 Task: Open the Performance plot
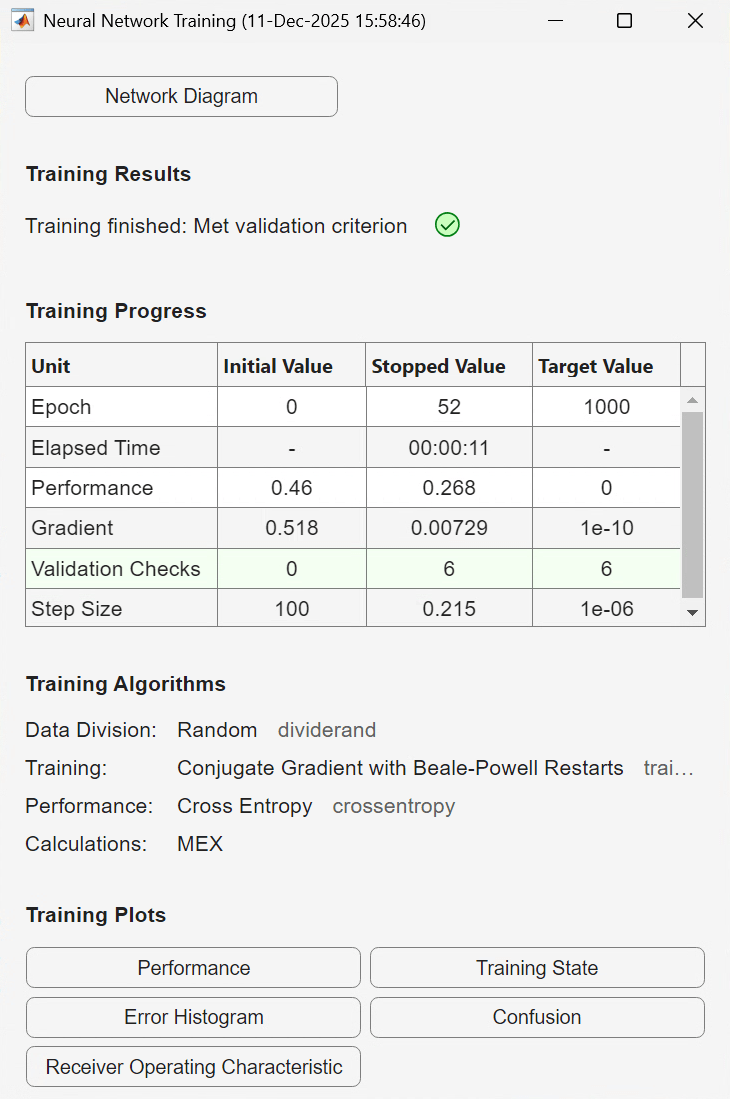click(x=193, y=968)
